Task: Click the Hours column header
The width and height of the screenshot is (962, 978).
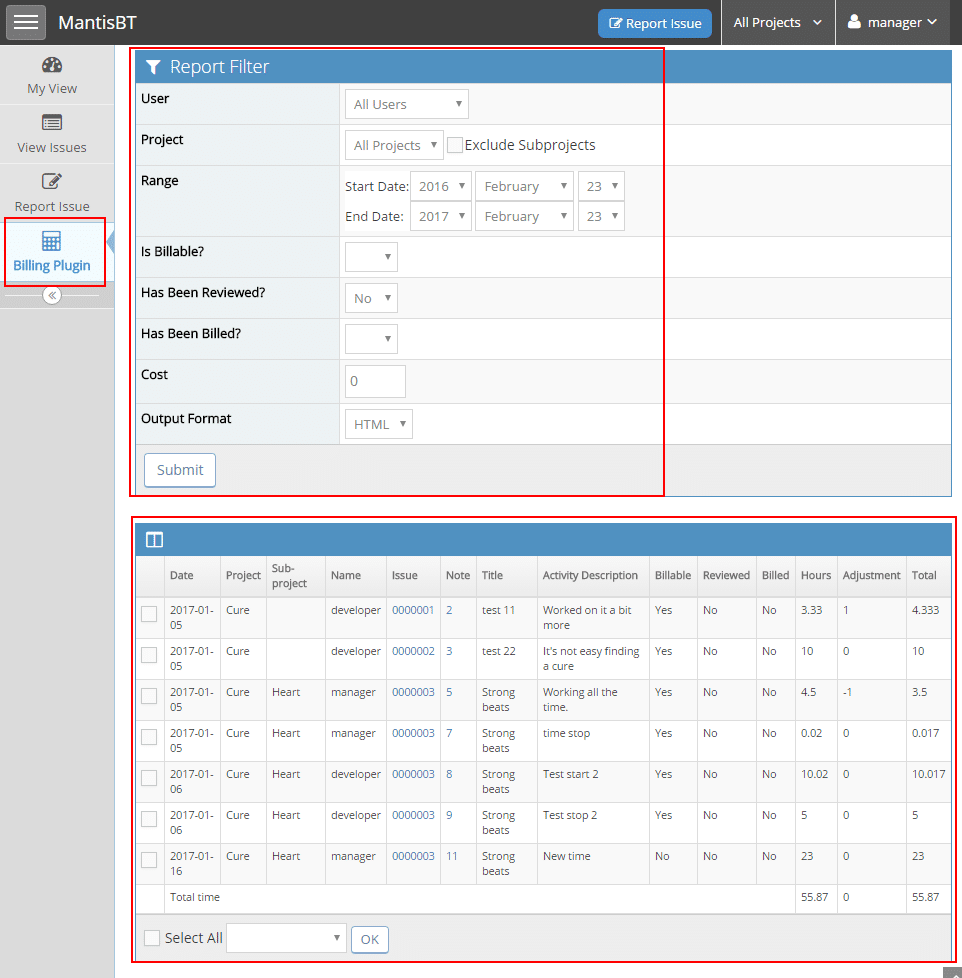Action: (816, 575)
